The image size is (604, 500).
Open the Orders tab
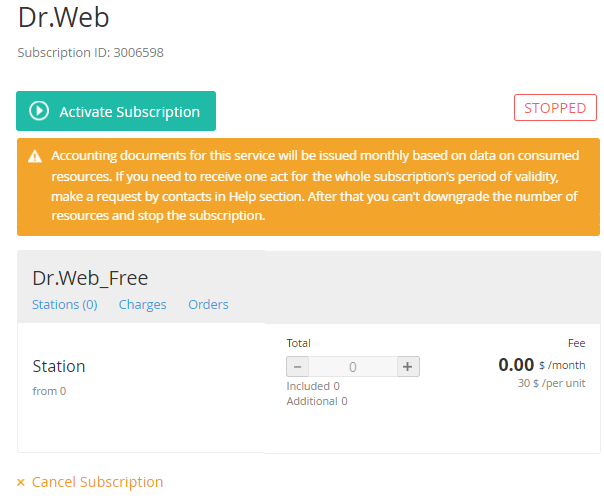tap(208, 304)
